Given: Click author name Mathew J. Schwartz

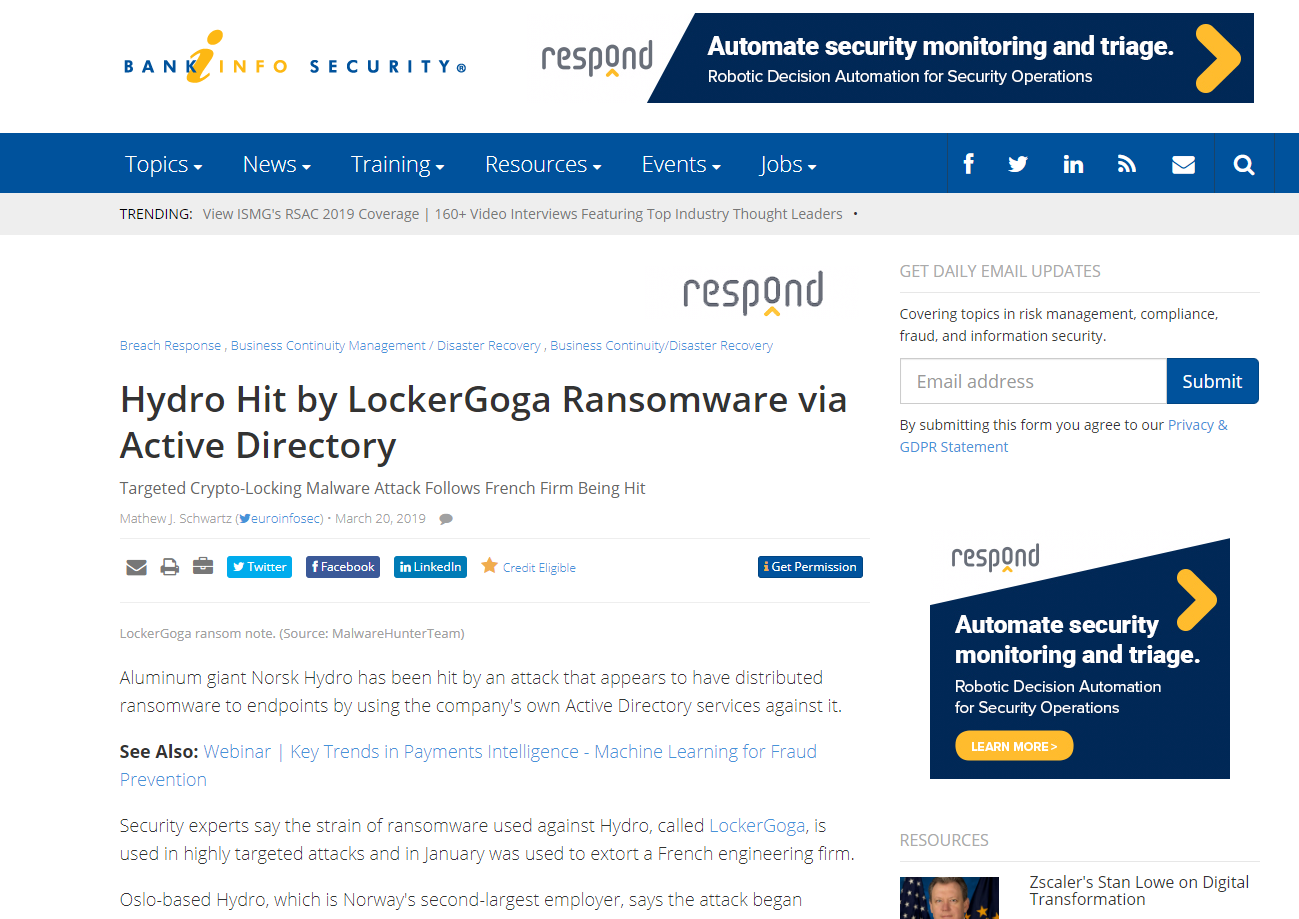Looking at the screenshot, I should pyautogui.click(x=176, y=519).
